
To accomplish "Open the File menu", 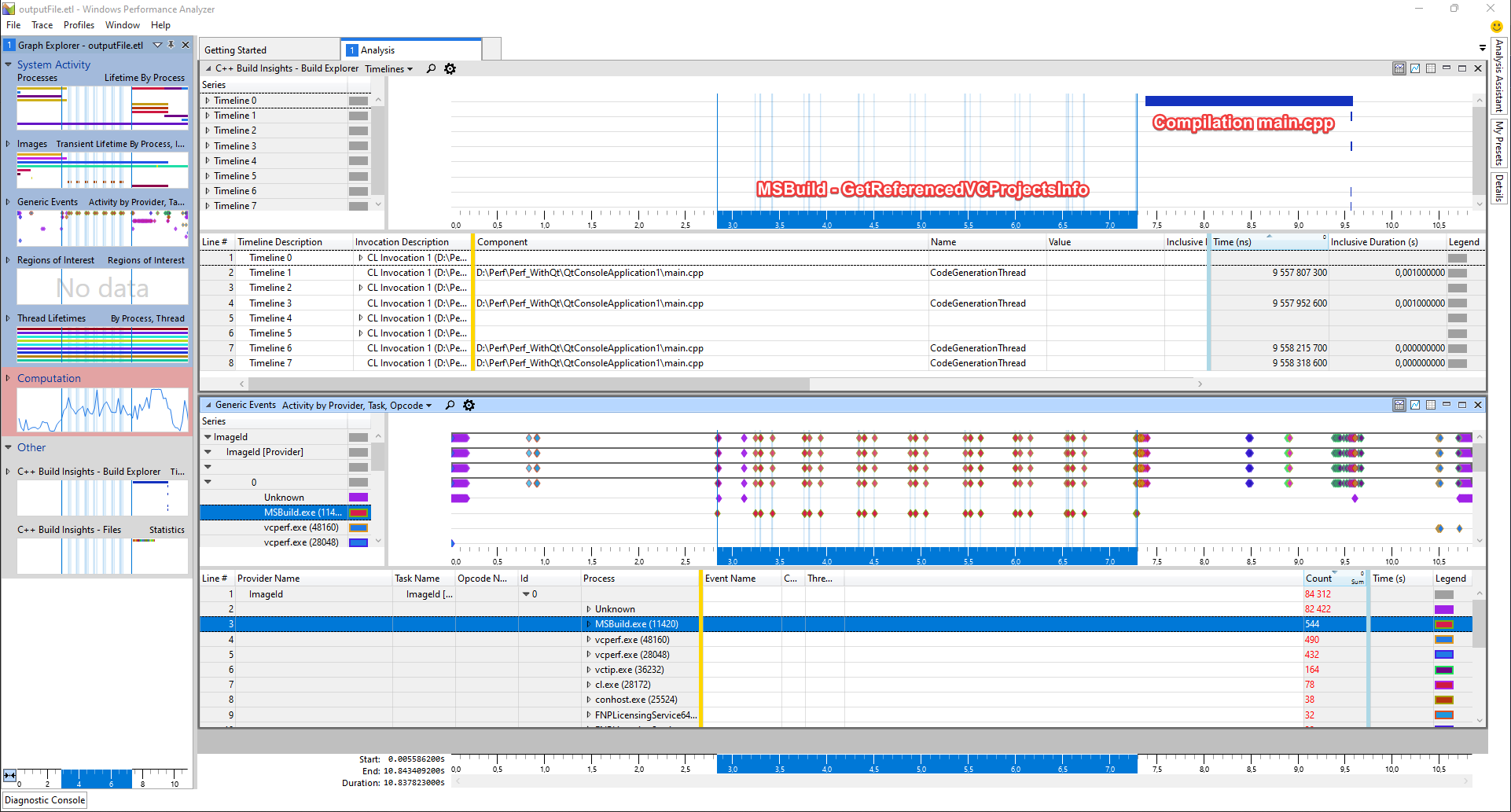I will click(x=13, y=25).
